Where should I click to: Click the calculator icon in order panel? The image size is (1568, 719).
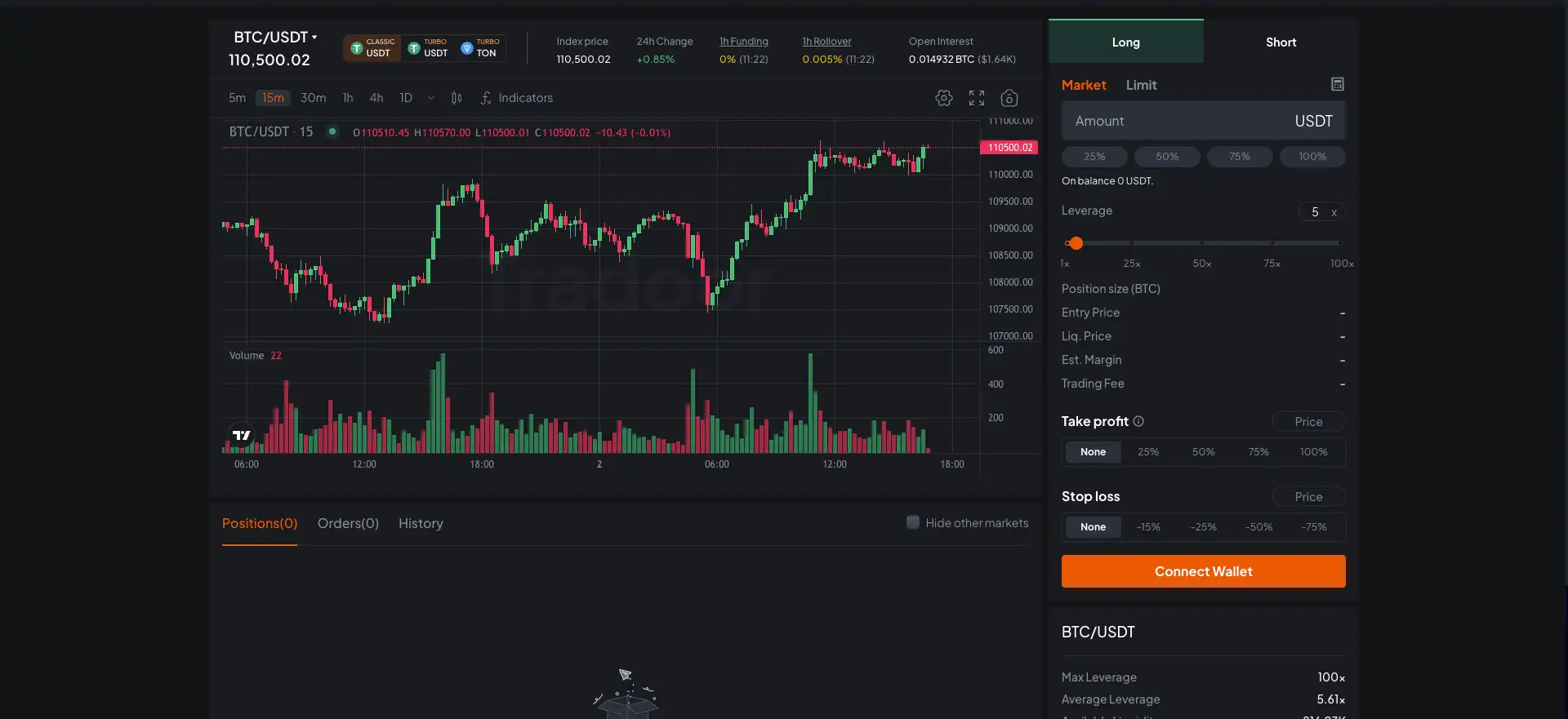1337,84
